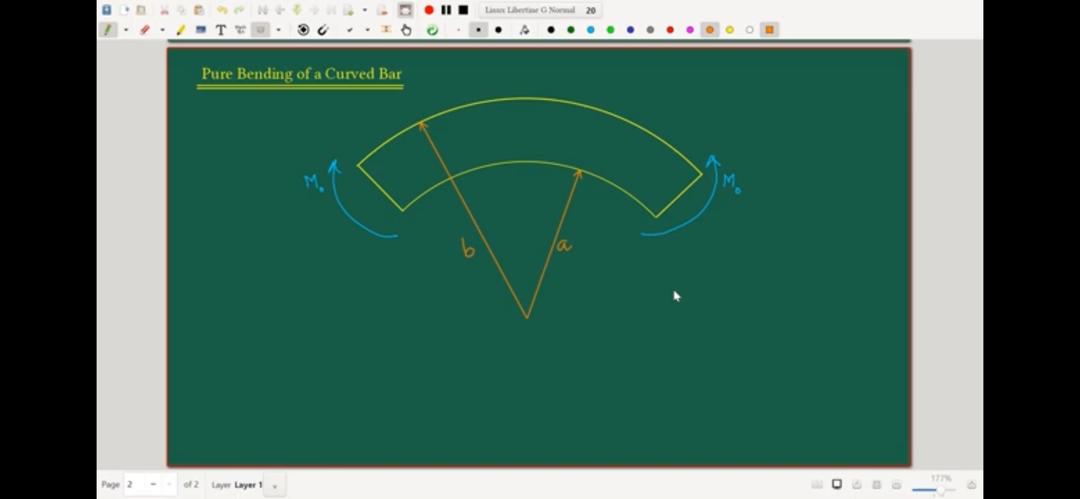The width and height of the screenshot is (1080, 499).
Task: Open the Eraser options dropdown
Action: coord(162,30)
